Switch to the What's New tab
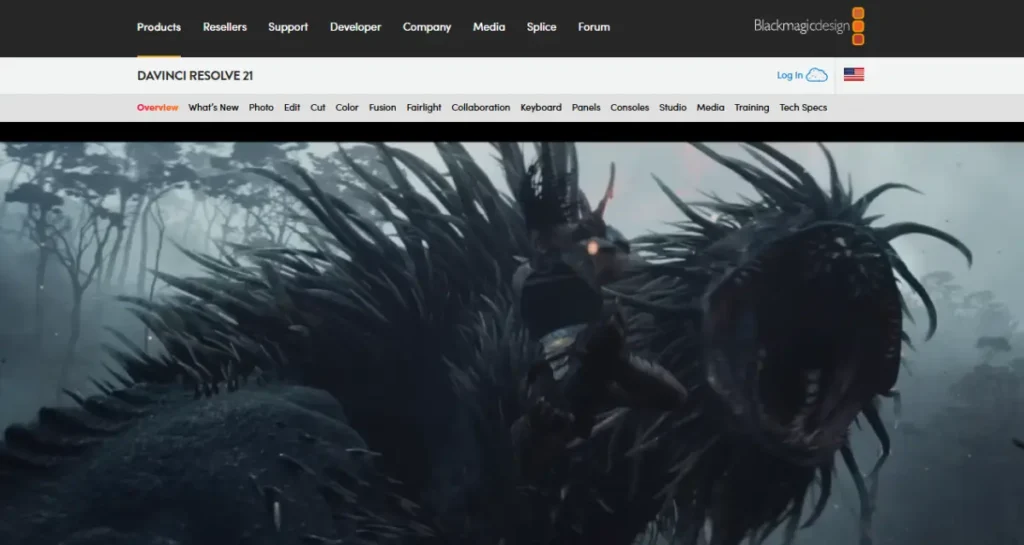1024x545 pixels. click(x=214, y=108)
